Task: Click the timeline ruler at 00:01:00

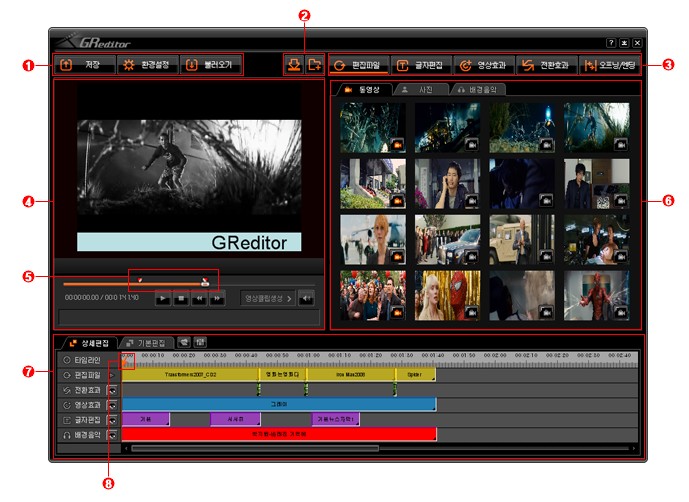Action: tap(308, 355)
